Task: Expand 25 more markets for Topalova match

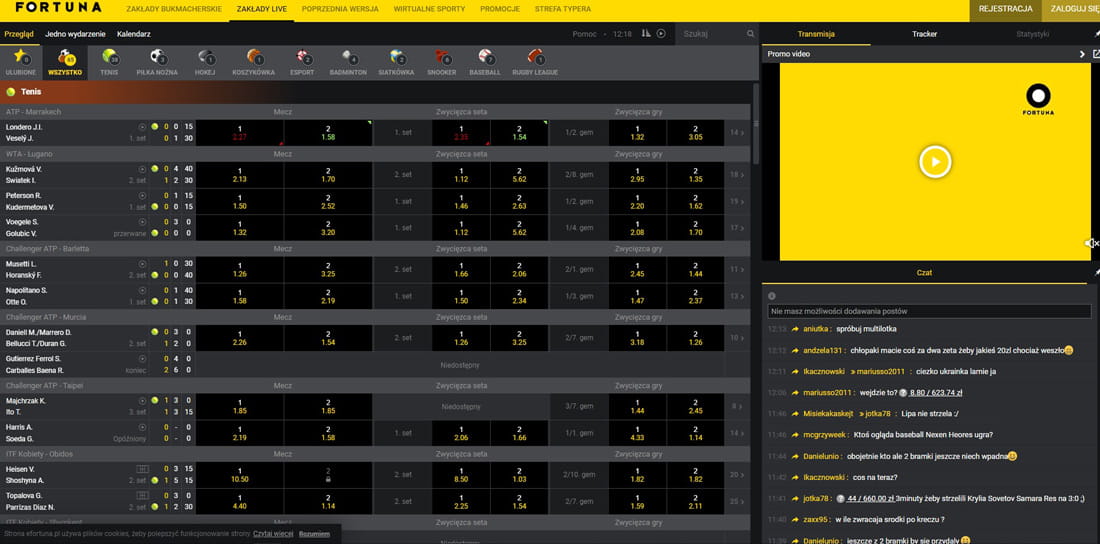Action: click(x=737, y=501)
